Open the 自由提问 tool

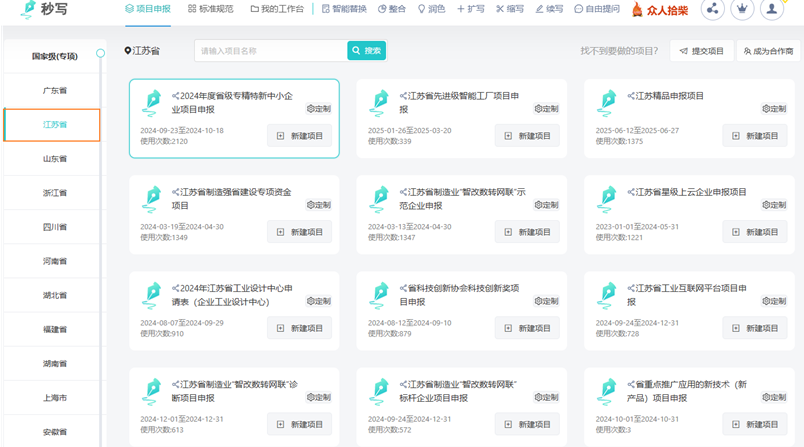[597, 9]
